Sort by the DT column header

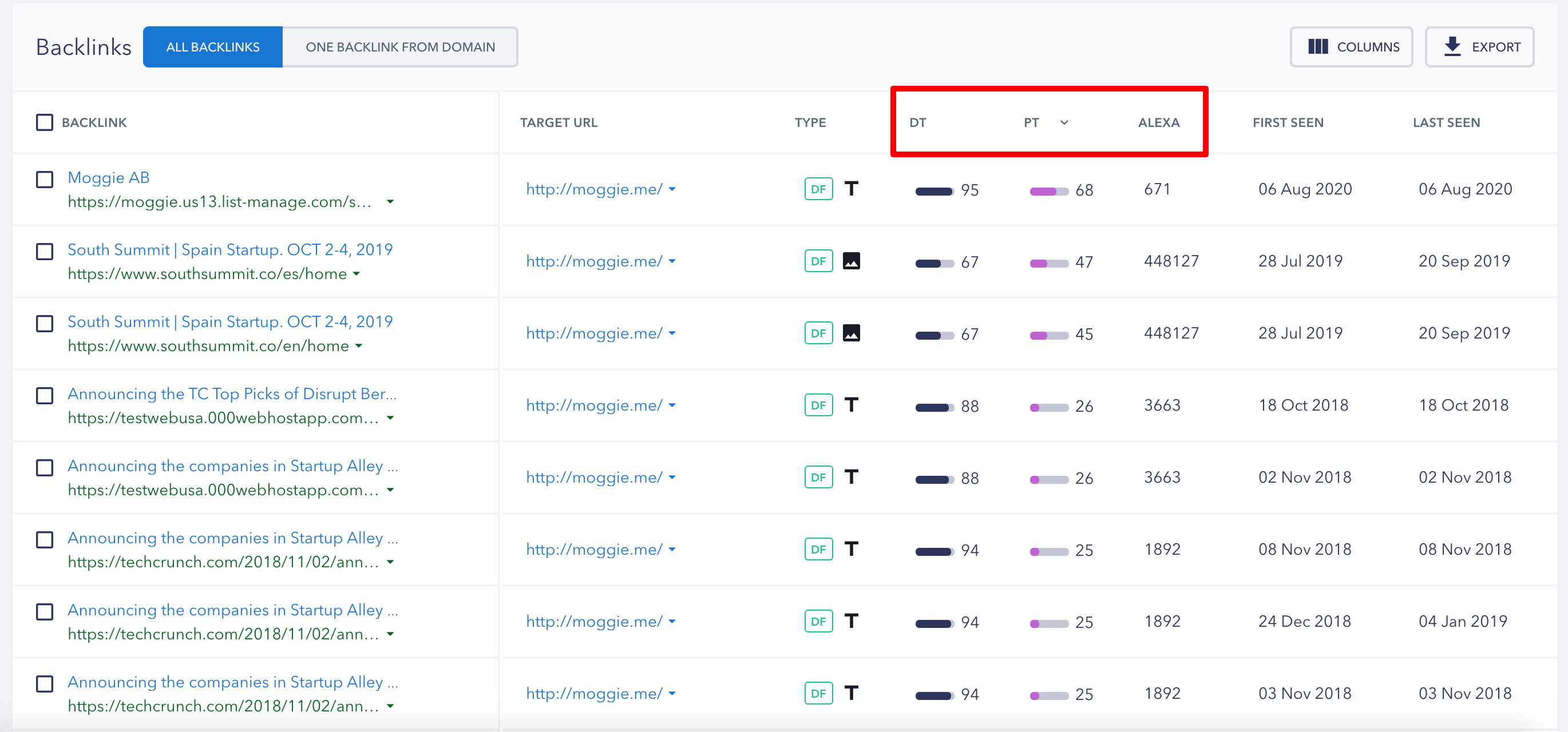(917, 122)
